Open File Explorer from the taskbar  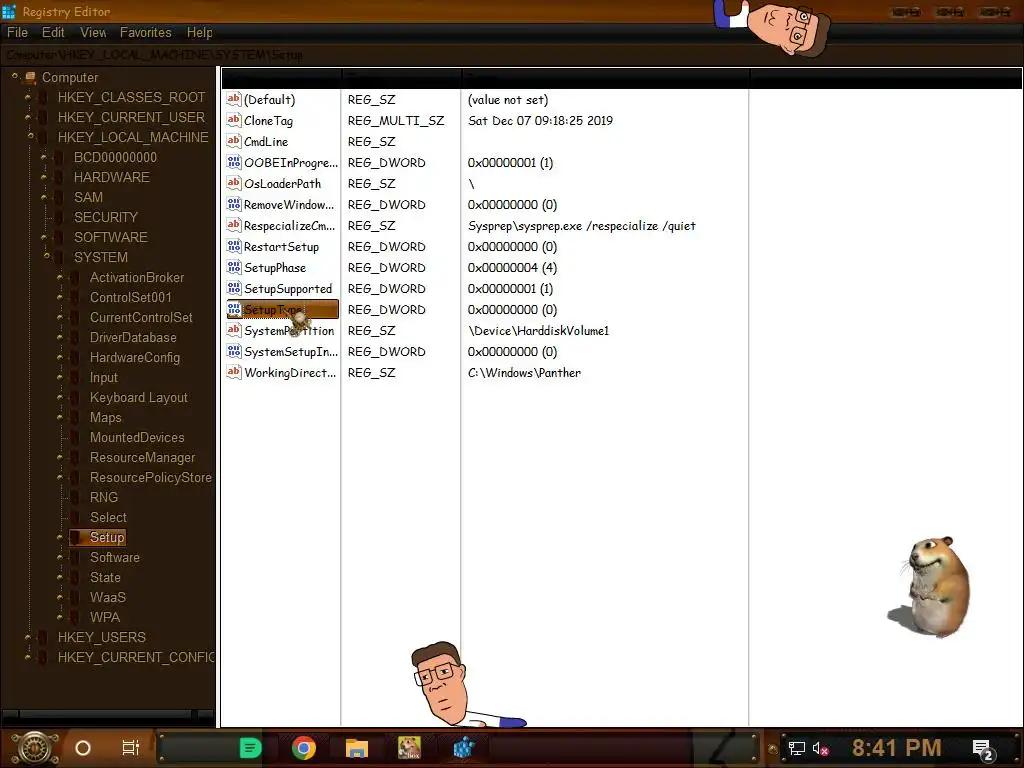tap(357, 748)
